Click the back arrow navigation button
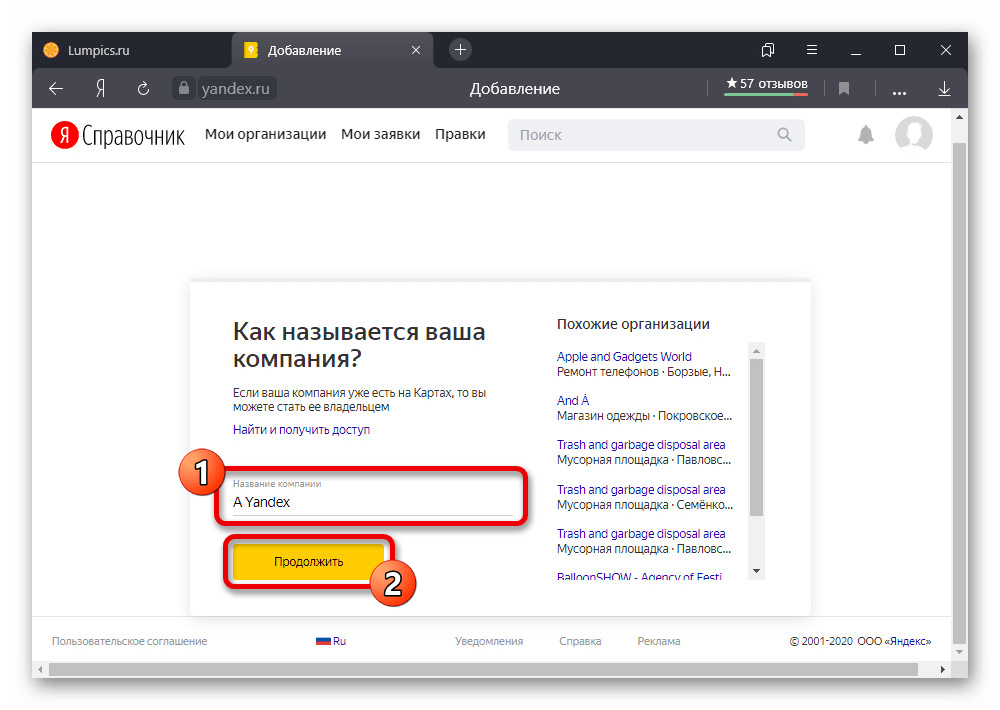This screenshot has height=710, width=1000. point(56,88)
